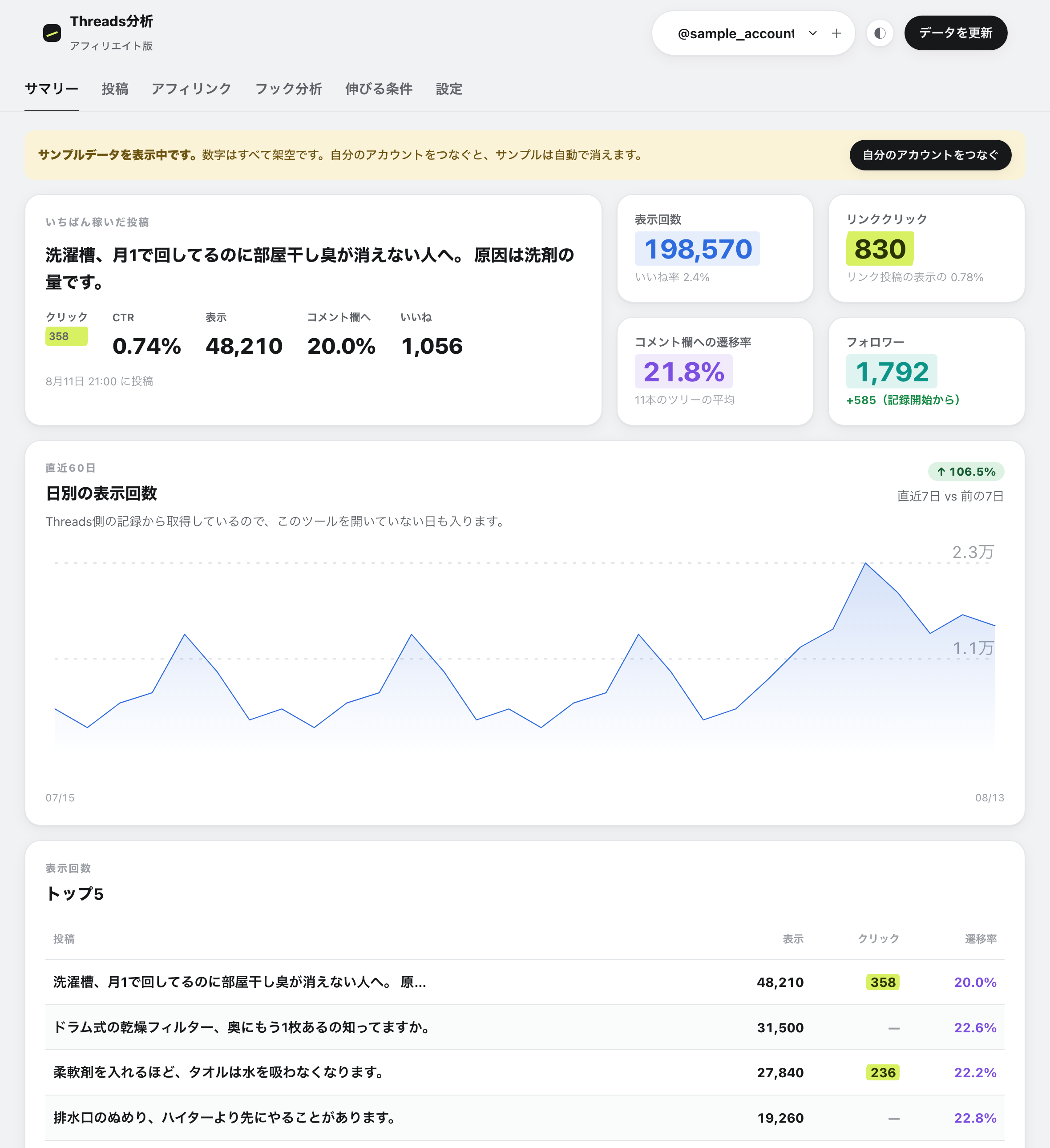Click the 22.2% 遷移率 value

point(975,1072)
